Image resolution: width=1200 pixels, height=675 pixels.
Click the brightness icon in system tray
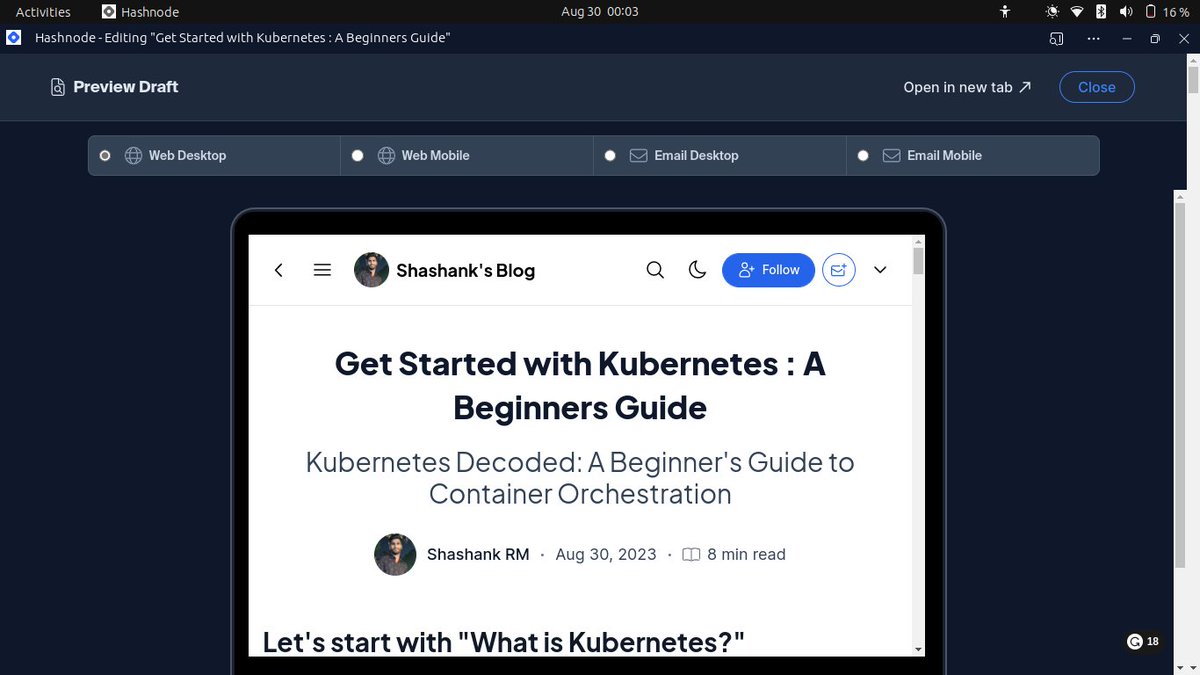(x=1052, y=12)
